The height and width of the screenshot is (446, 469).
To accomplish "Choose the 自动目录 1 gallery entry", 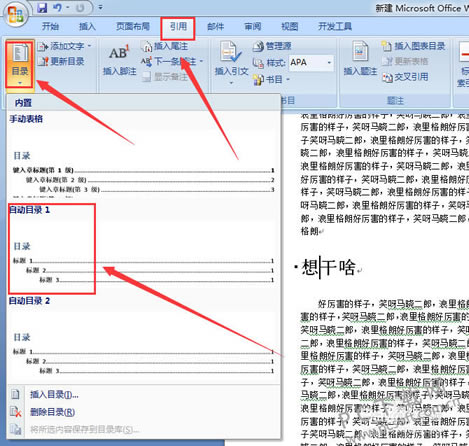I will click(143, 248).
